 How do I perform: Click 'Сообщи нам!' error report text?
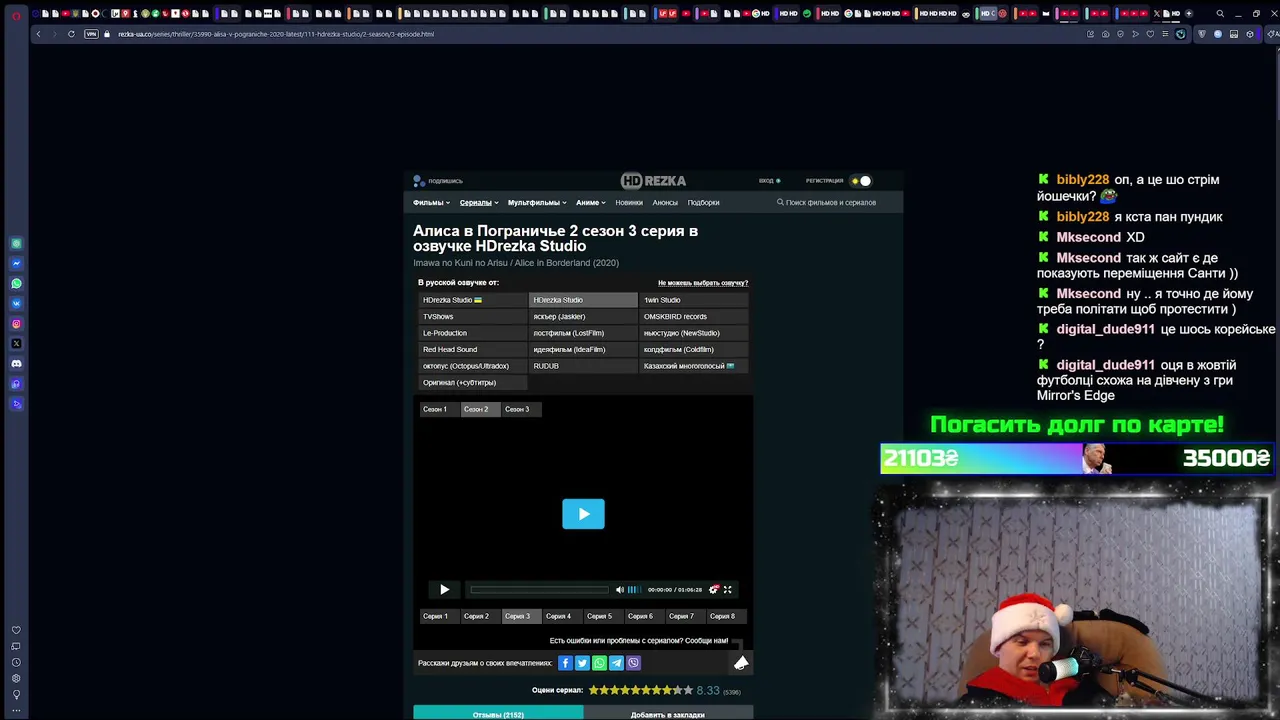[706, 641]
